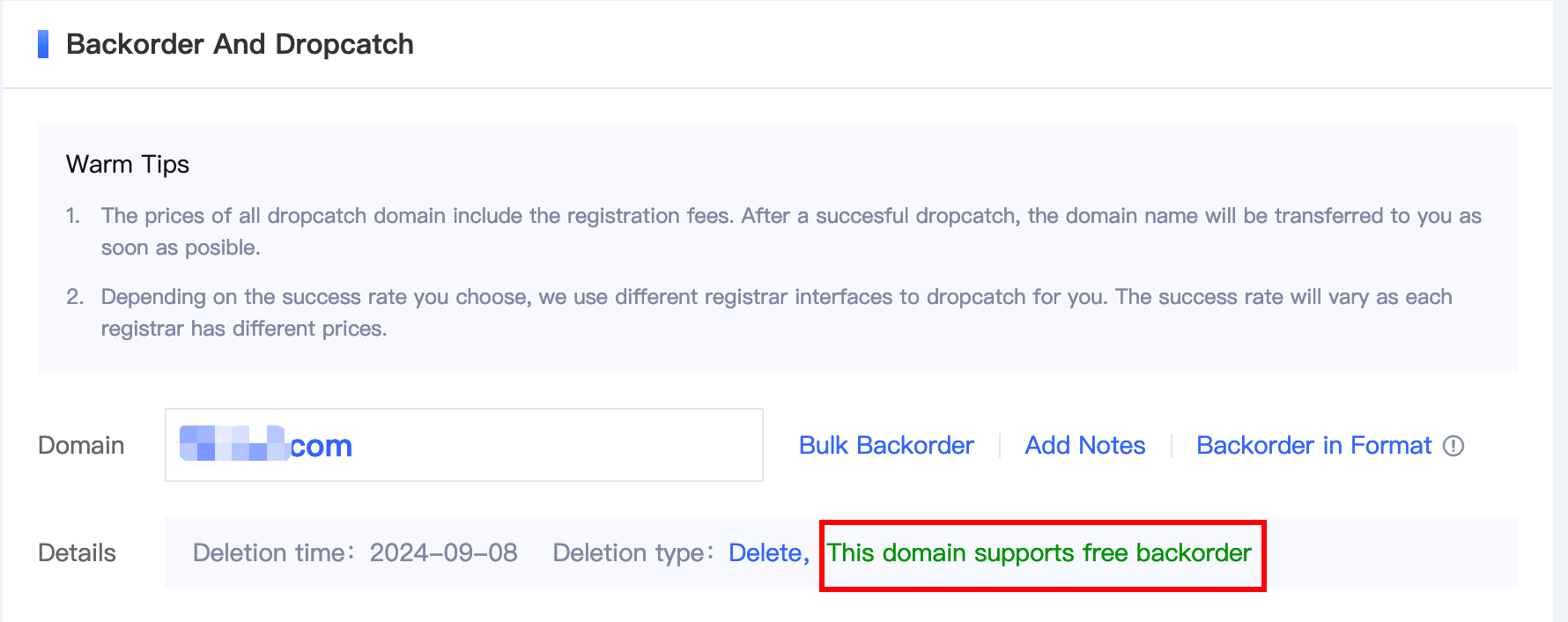Open the Backorder in Format link
The width and height of the screenshot is (1568, 622).
(x=1313, y=446)
